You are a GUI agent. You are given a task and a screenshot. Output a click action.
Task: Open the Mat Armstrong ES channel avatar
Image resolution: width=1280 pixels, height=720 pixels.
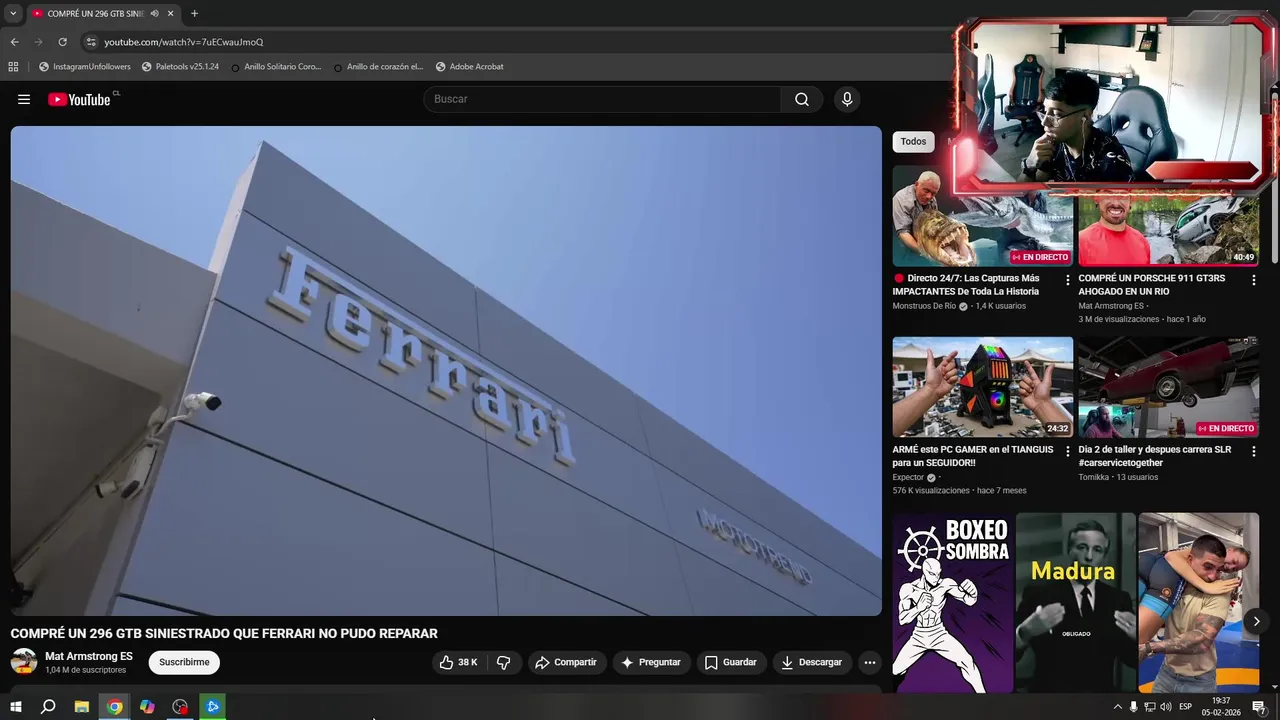(x=24, y=661)
